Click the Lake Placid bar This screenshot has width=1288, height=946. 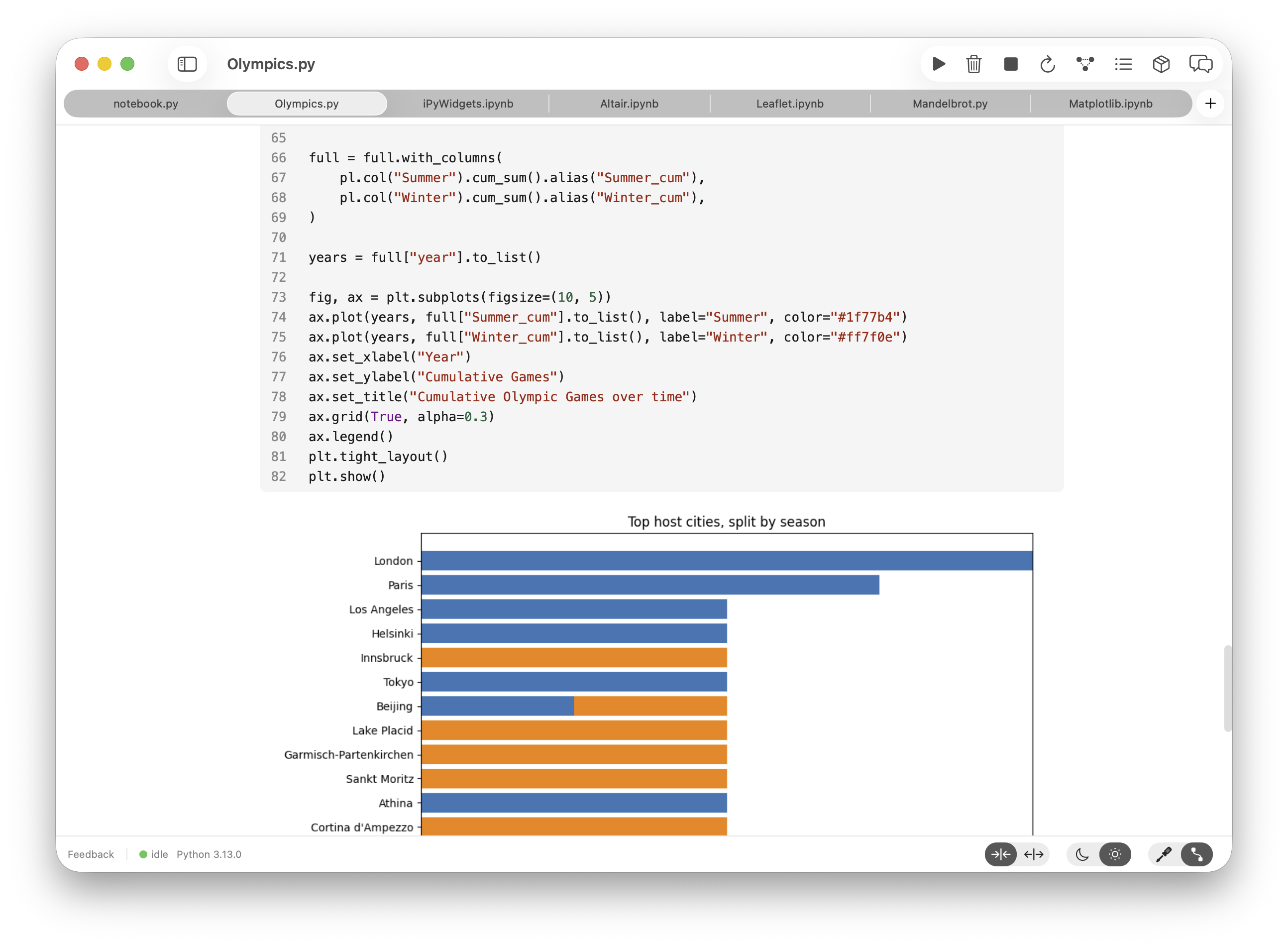(x=574, y=729)
